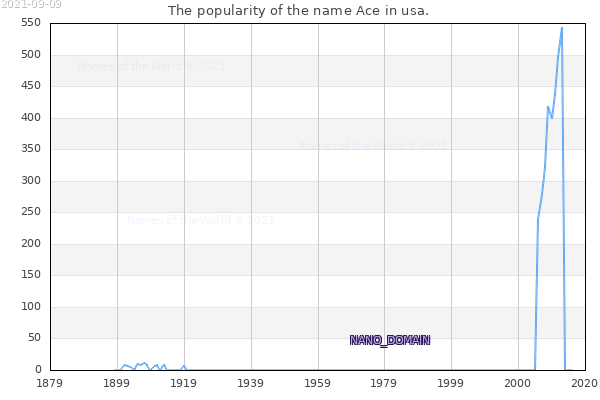Click the x-axis year label 1919
Viewport: 600px width, 400px height.
coord(183,383)
